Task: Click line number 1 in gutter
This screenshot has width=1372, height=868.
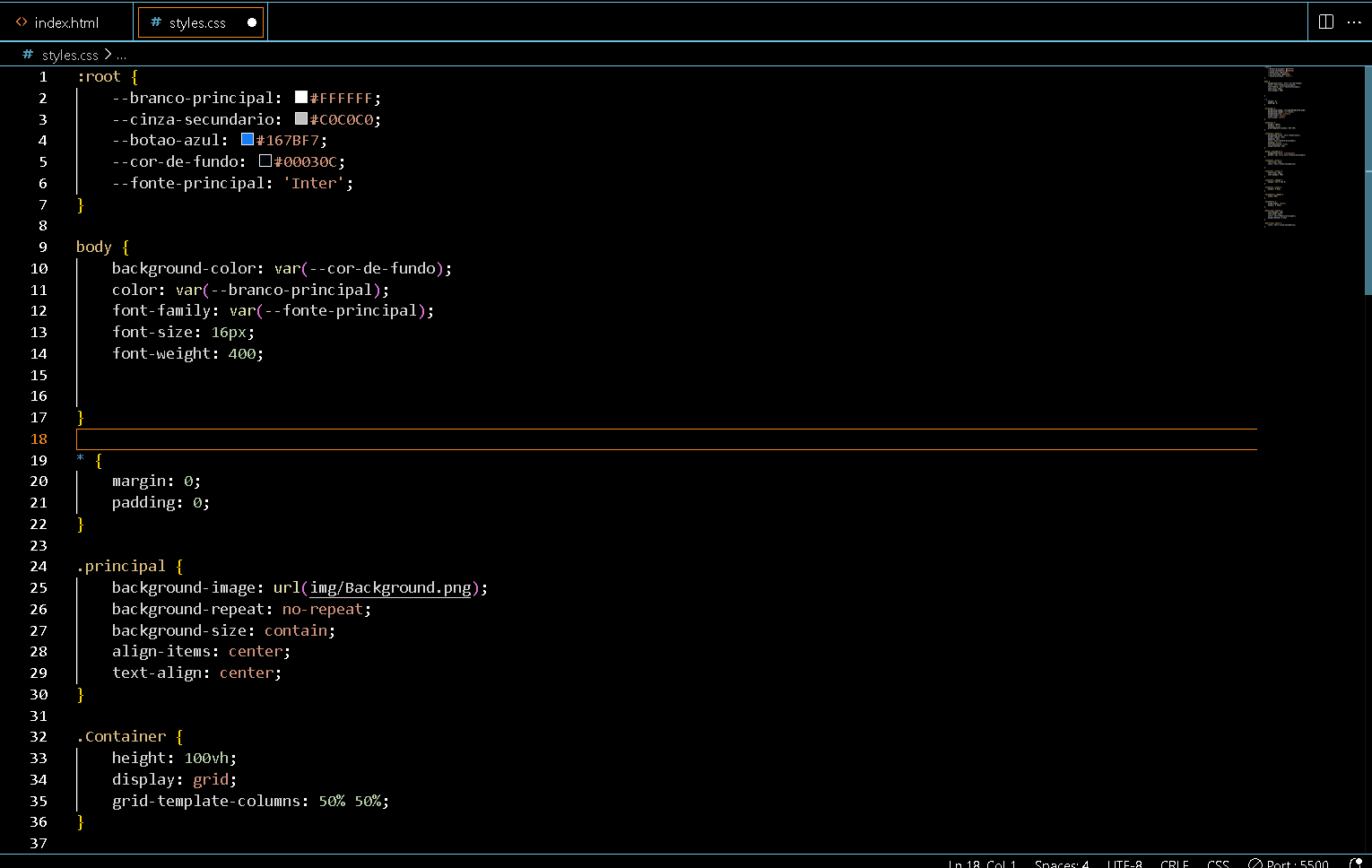Action: coord(42,76)
